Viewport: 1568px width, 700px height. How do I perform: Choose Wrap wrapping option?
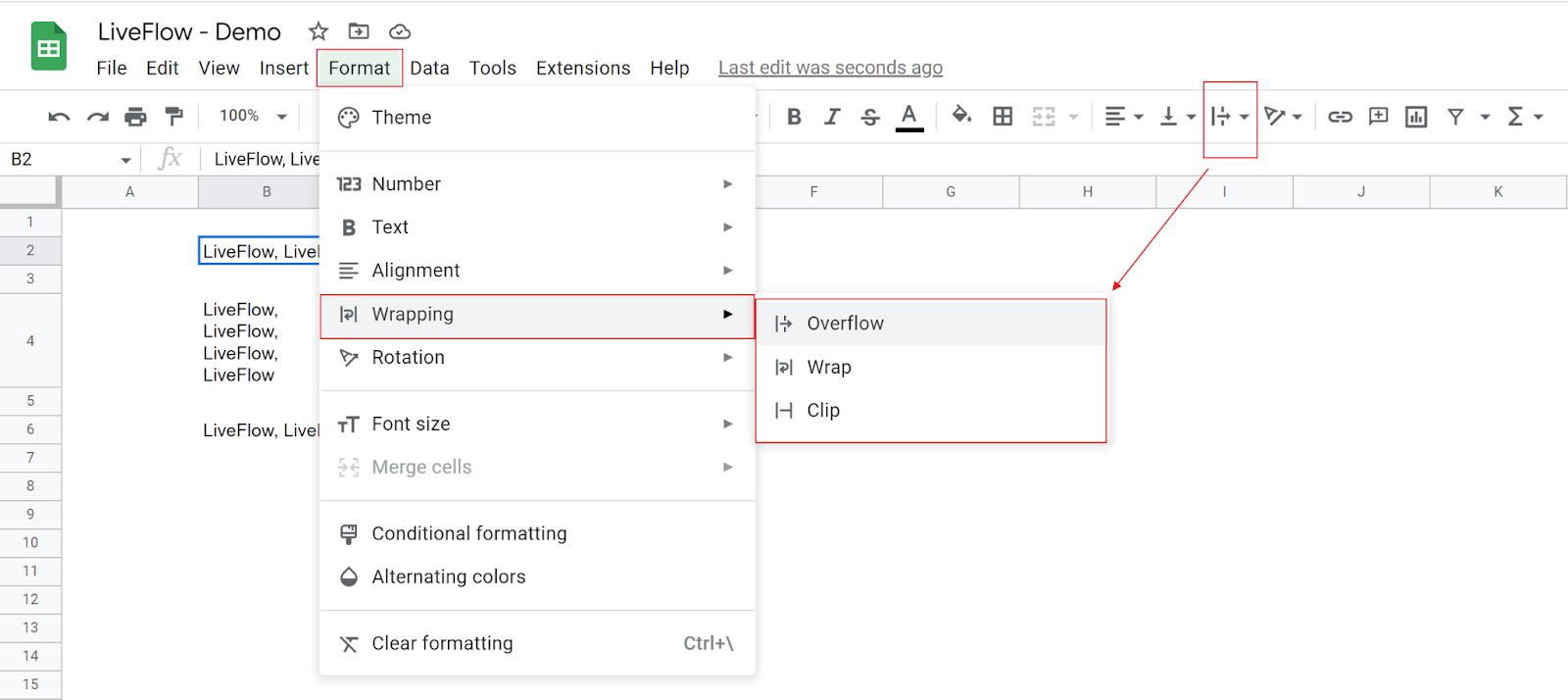pyautogui.click(x=931, y=368)
